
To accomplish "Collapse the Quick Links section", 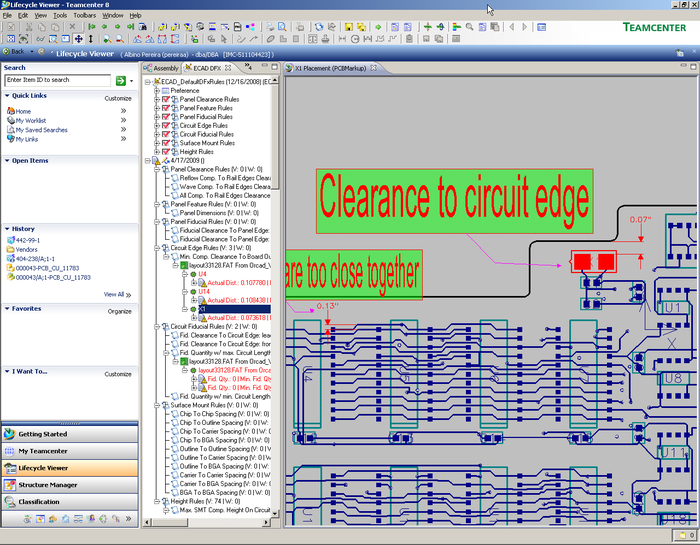I will tap(7, 96).
